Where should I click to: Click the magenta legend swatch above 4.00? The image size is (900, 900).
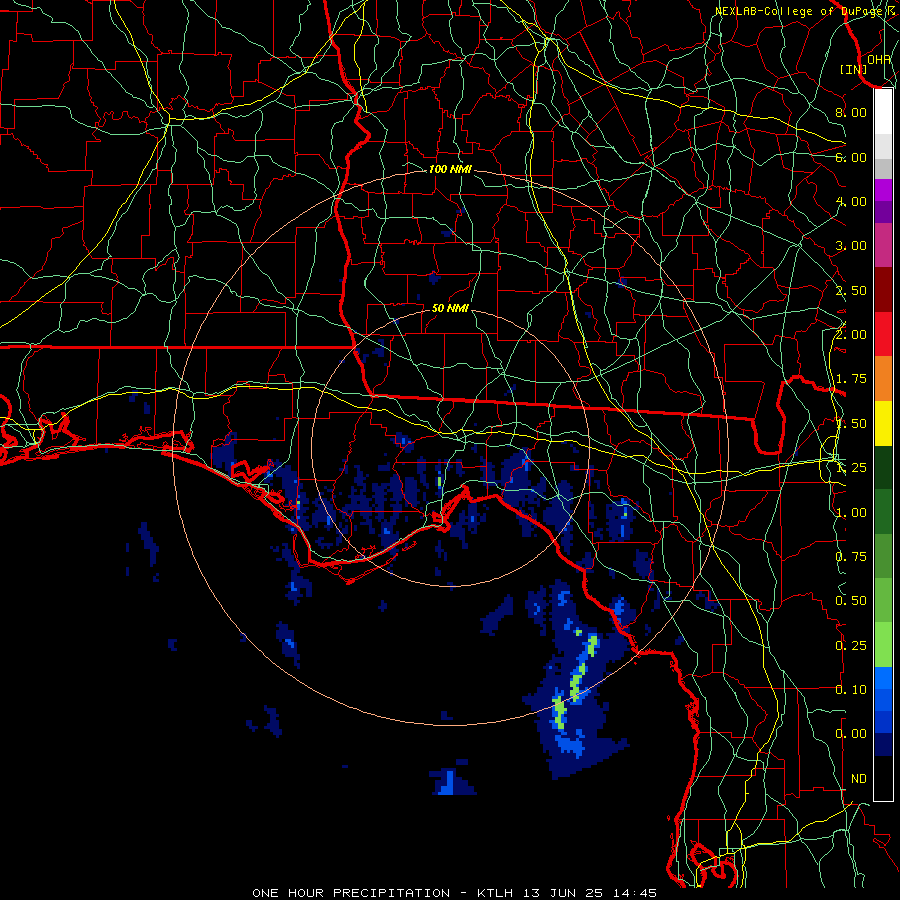coord(883,189)
